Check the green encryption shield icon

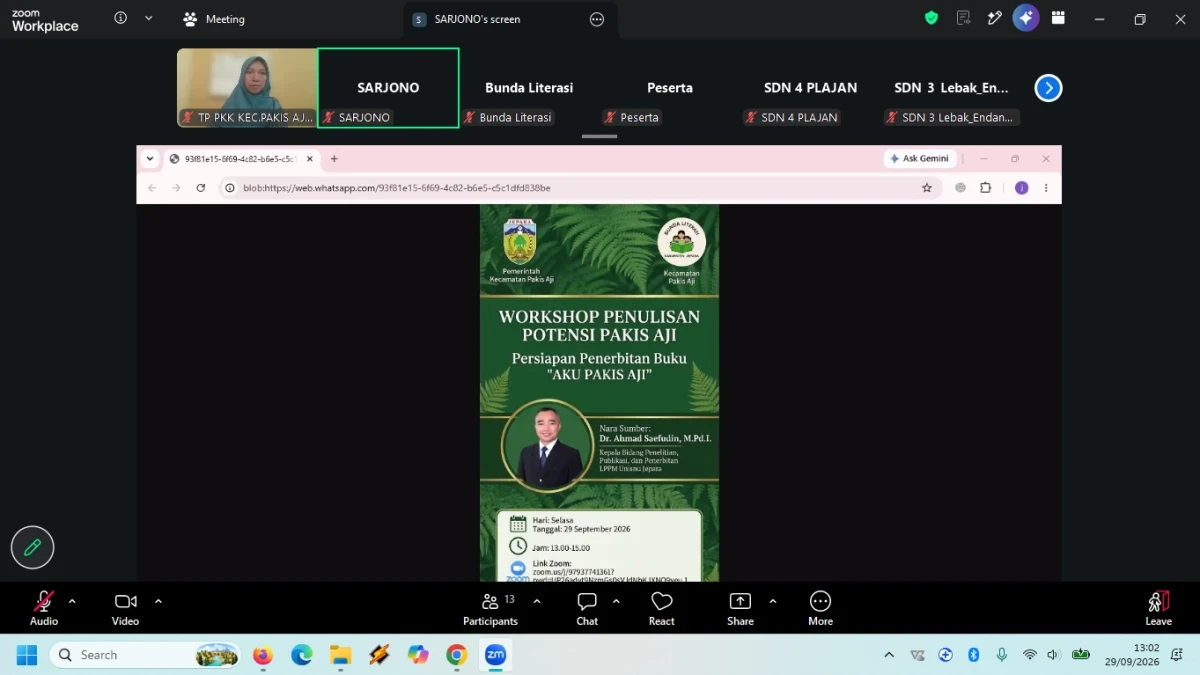point(931,18)
